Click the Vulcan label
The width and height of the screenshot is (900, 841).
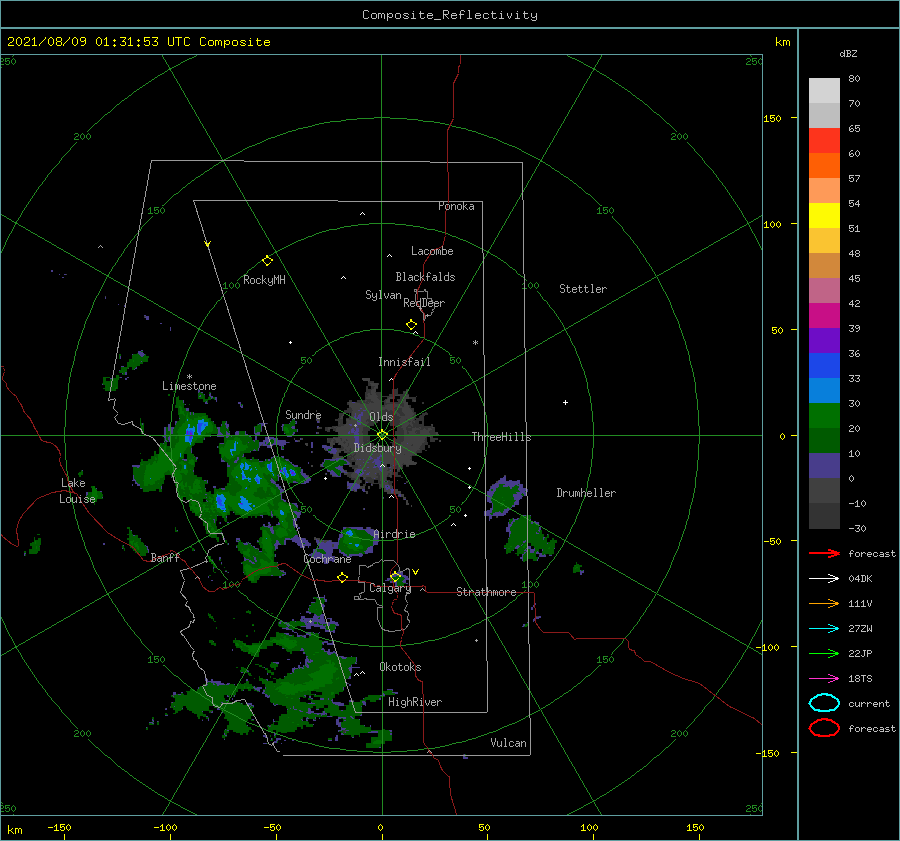tap(509, 743)
